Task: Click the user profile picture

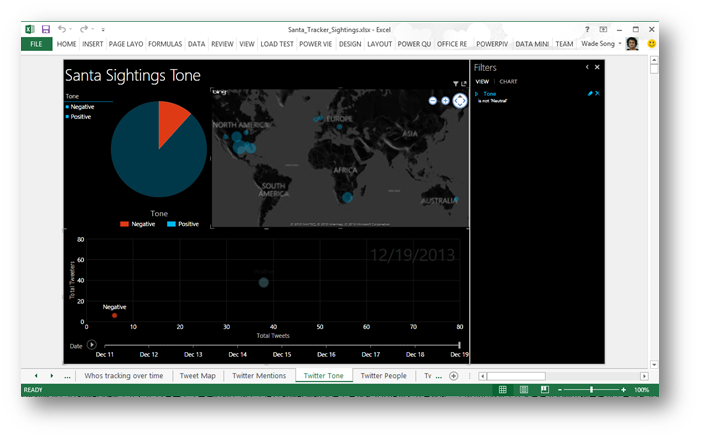Action: tap(632, 44)
